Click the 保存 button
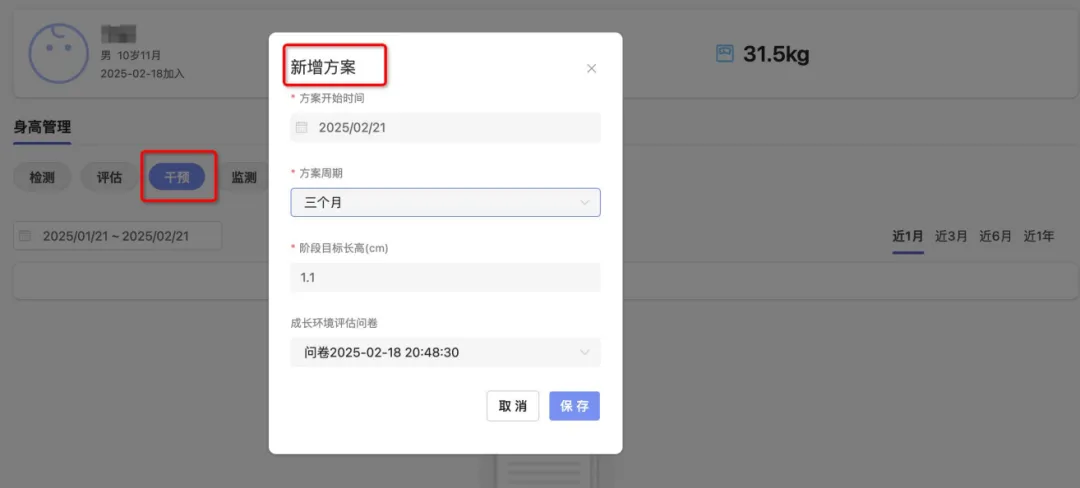This screenshot has width=1080, height=488. click(574, 406)
